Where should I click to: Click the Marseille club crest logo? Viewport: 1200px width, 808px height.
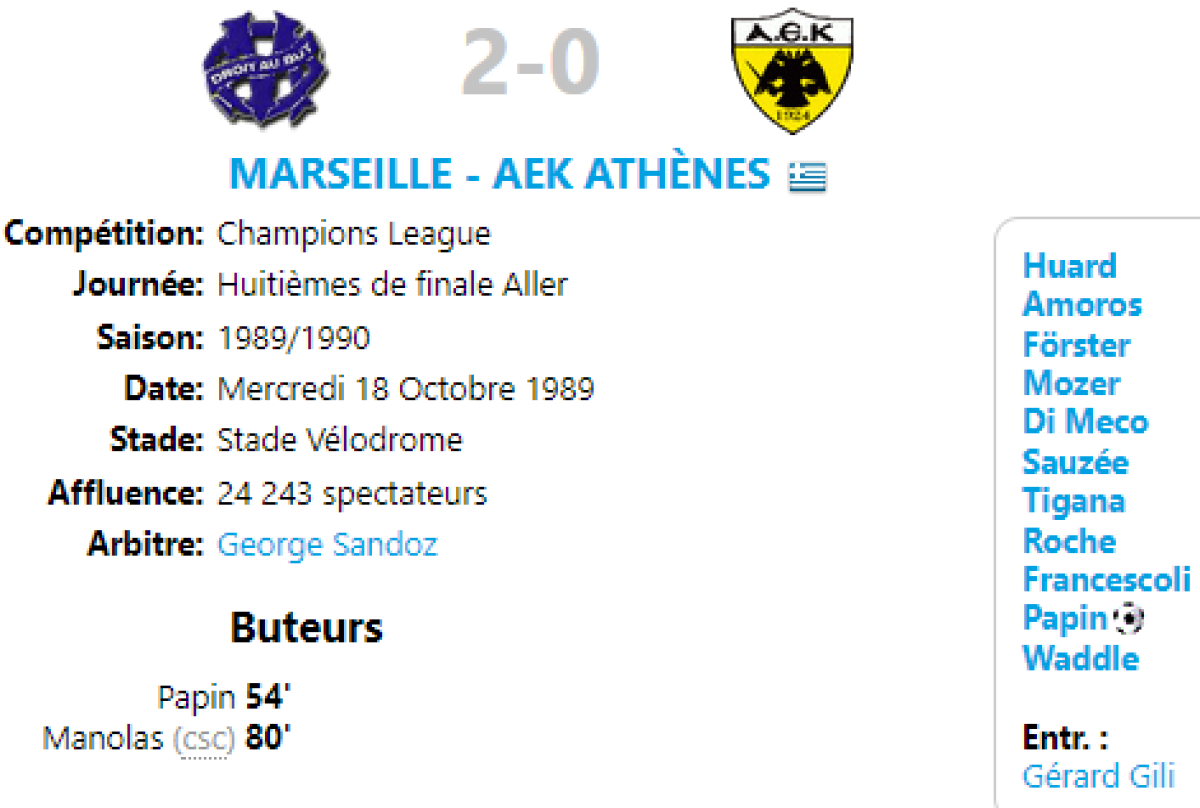[x=267, y=70]
